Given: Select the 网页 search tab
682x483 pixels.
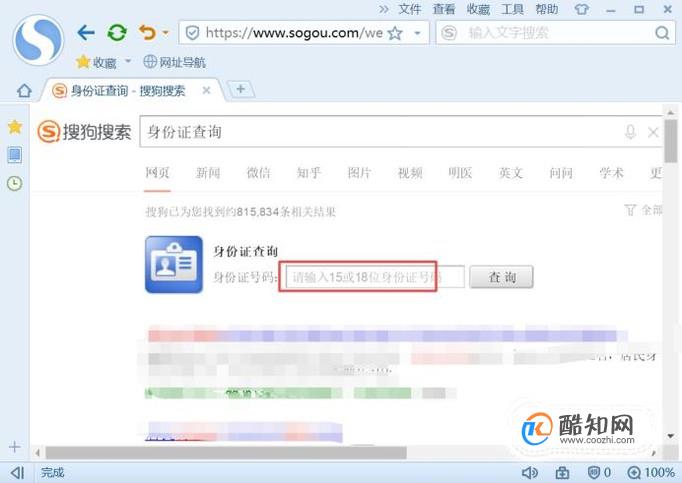Looking at the screenshot, I should (157, 173).
